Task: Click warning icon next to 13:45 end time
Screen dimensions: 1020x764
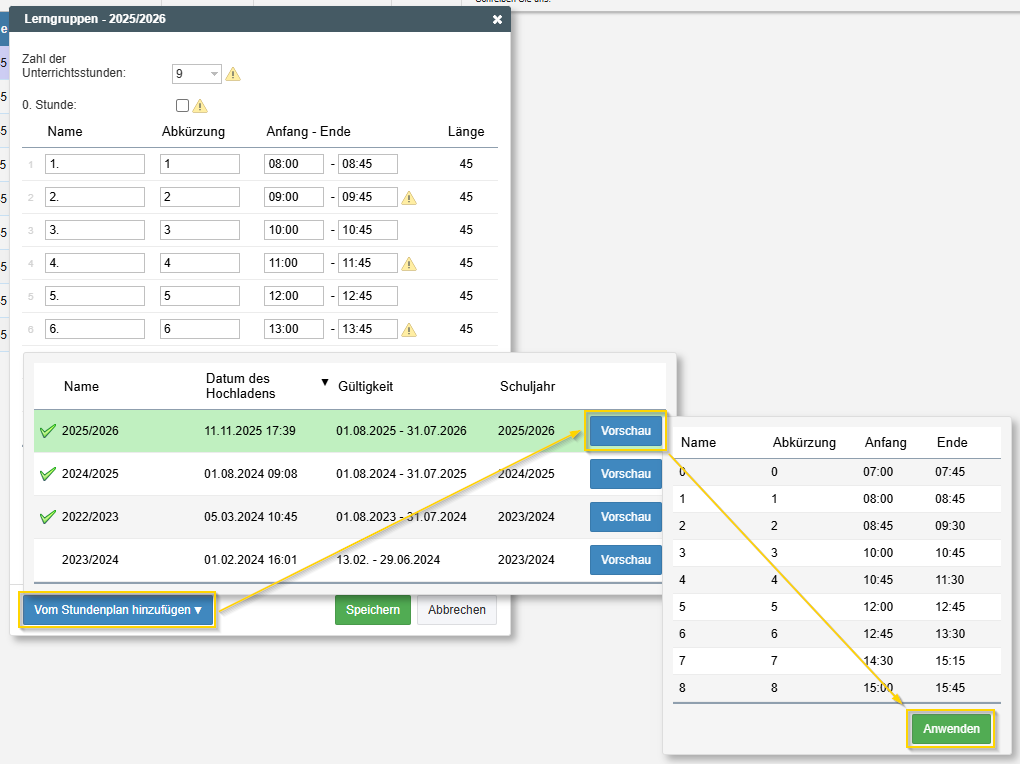Action: coord(409,330)
